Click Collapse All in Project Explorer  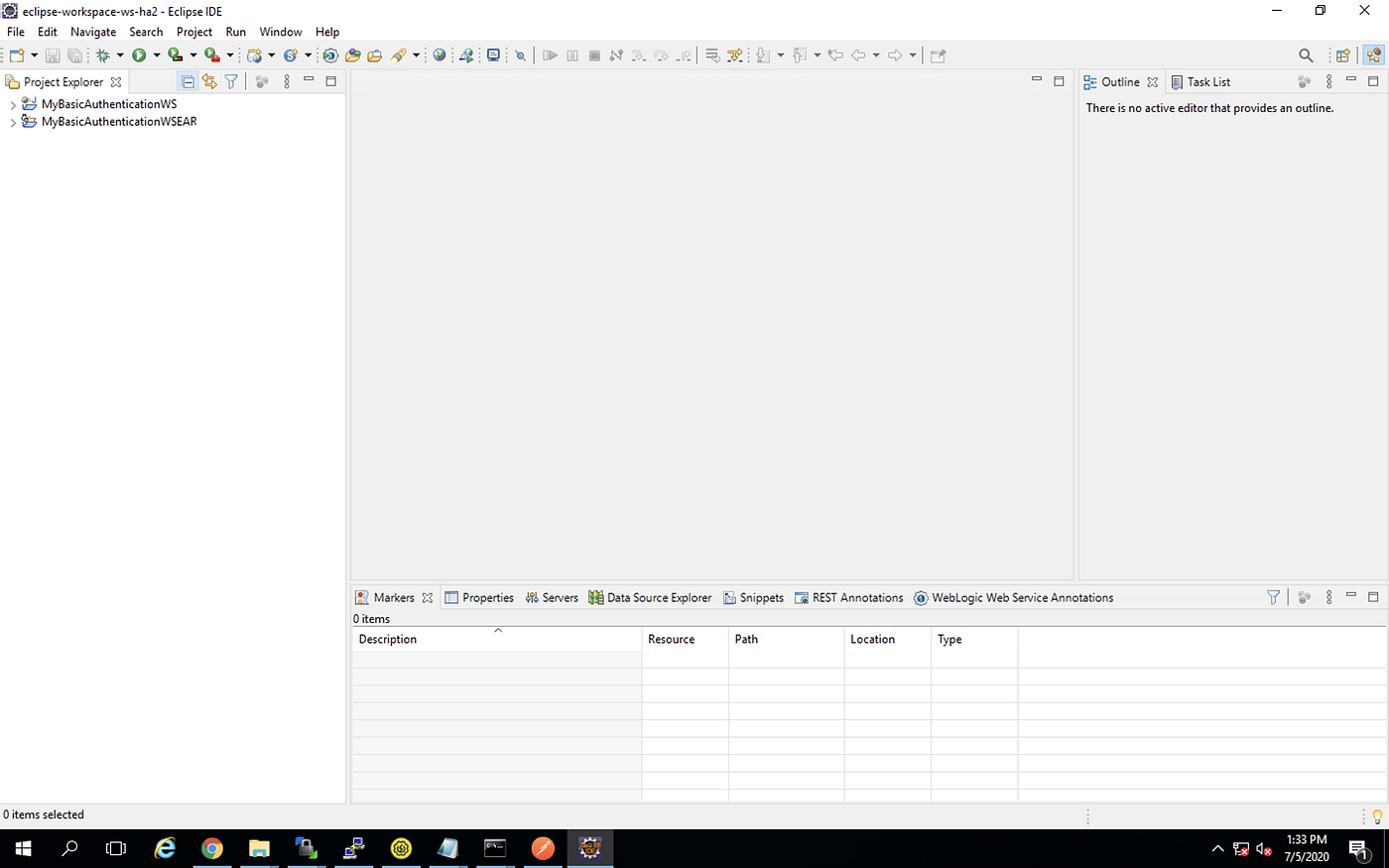click(x=188, y=82)
